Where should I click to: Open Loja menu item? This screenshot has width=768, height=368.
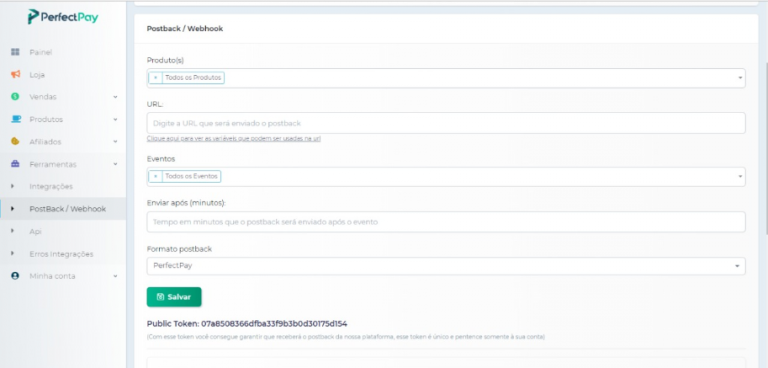point(37,74)
